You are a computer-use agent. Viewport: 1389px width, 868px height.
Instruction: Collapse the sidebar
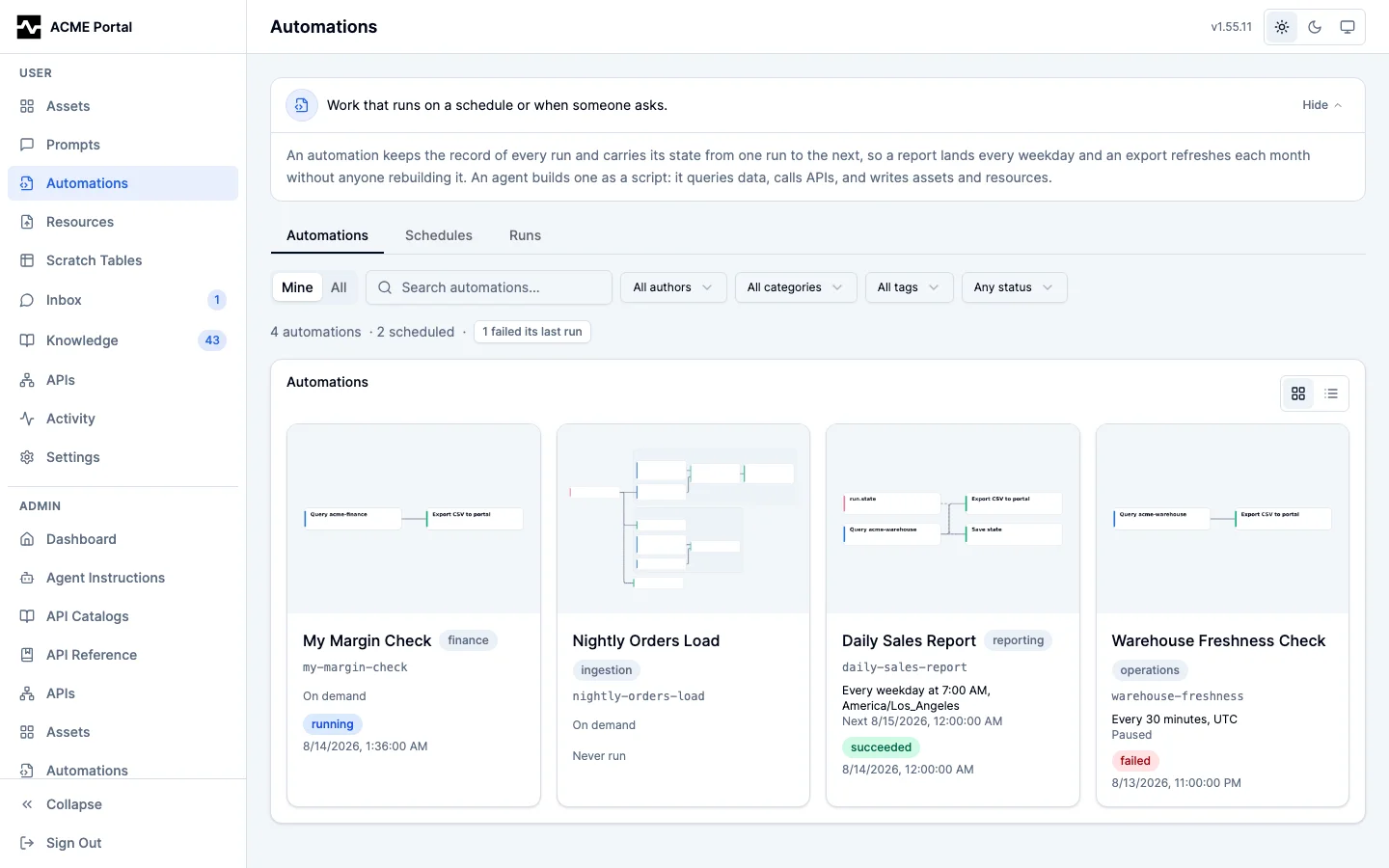click(123, 804)
